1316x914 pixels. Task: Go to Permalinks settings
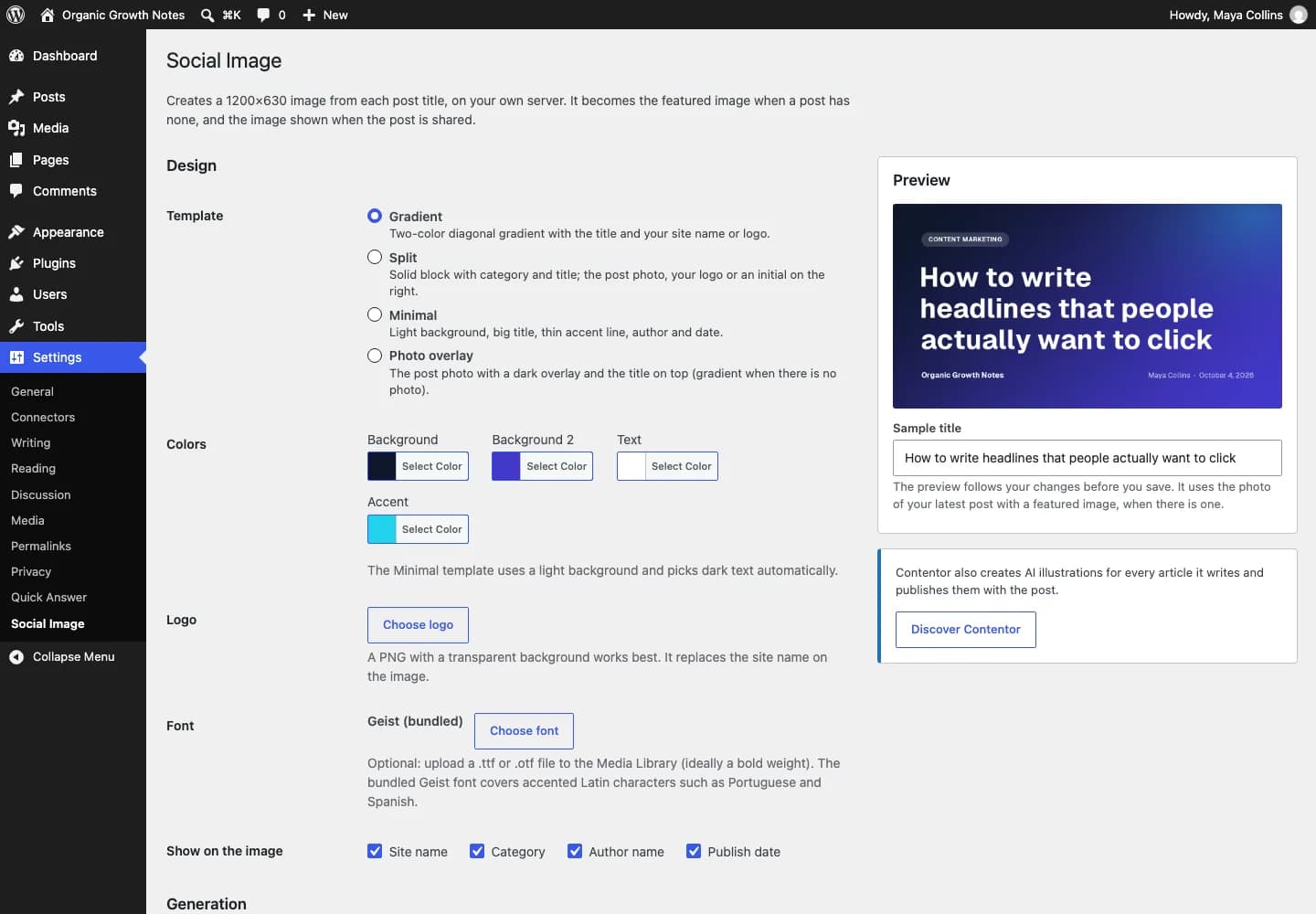point(41,546)
